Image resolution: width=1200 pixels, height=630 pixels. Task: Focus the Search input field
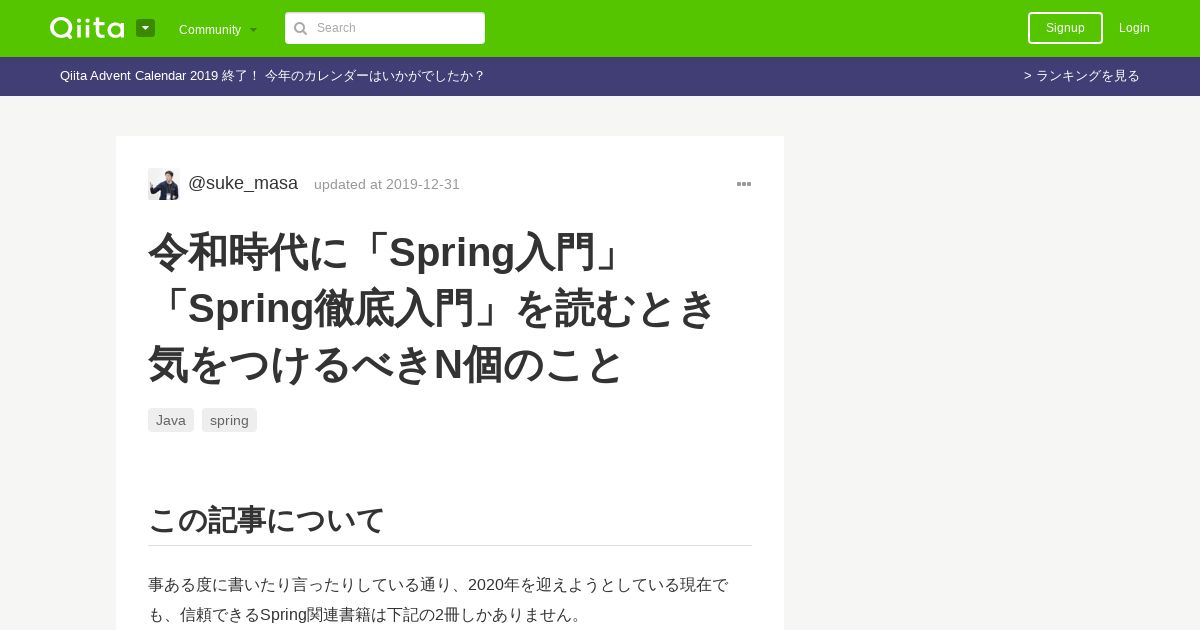tap(385, 28)
